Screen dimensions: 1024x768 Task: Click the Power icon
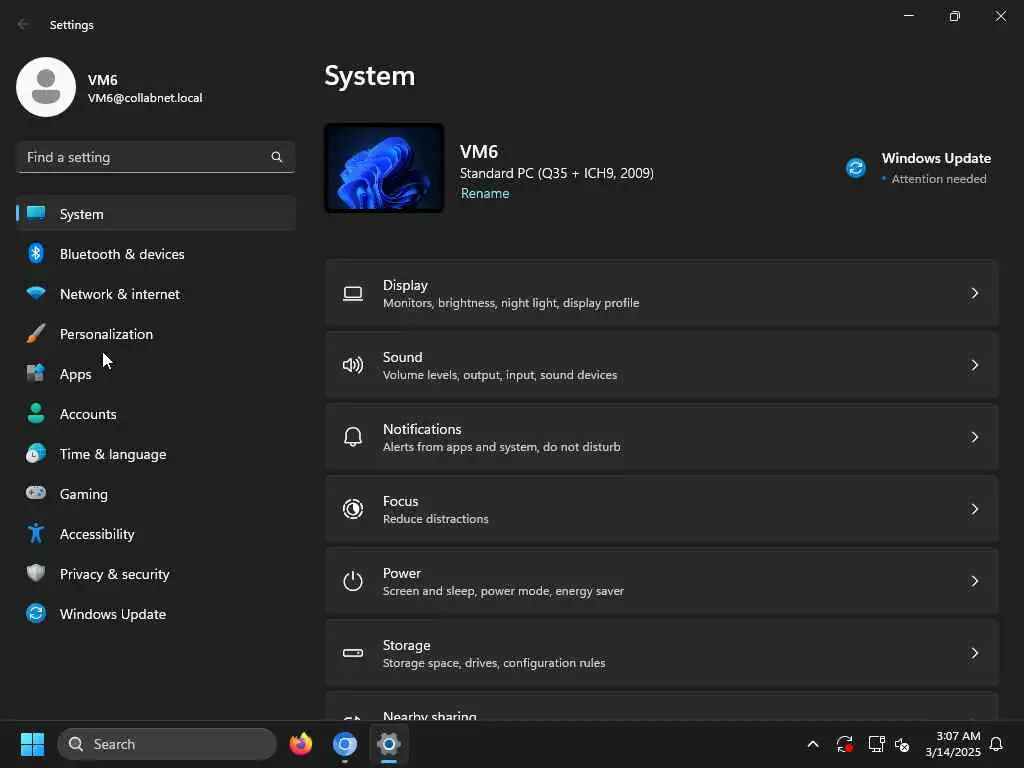pyautogui.click(x=353, y=581)
